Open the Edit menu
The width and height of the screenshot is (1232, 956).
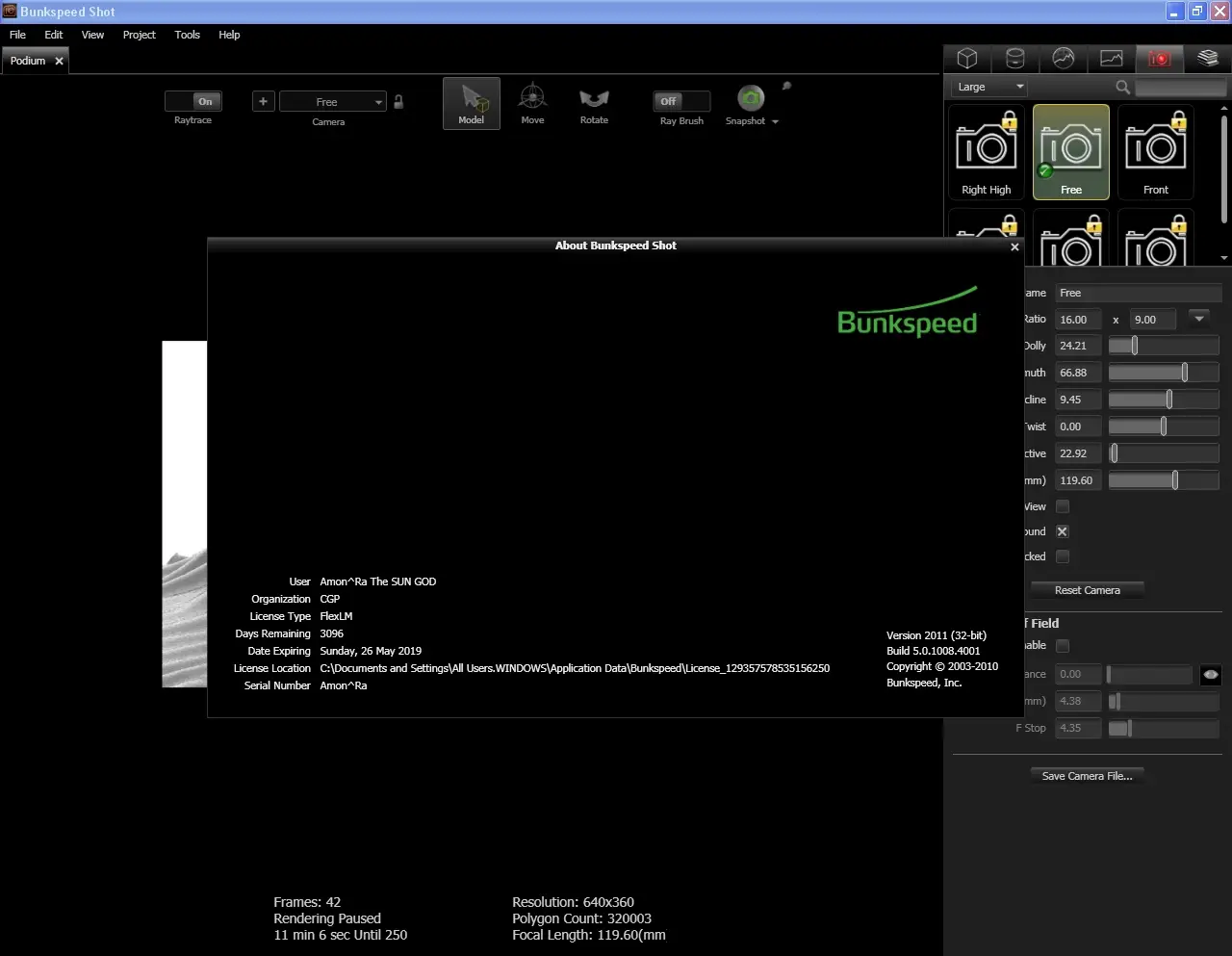(x=54, y=35)
